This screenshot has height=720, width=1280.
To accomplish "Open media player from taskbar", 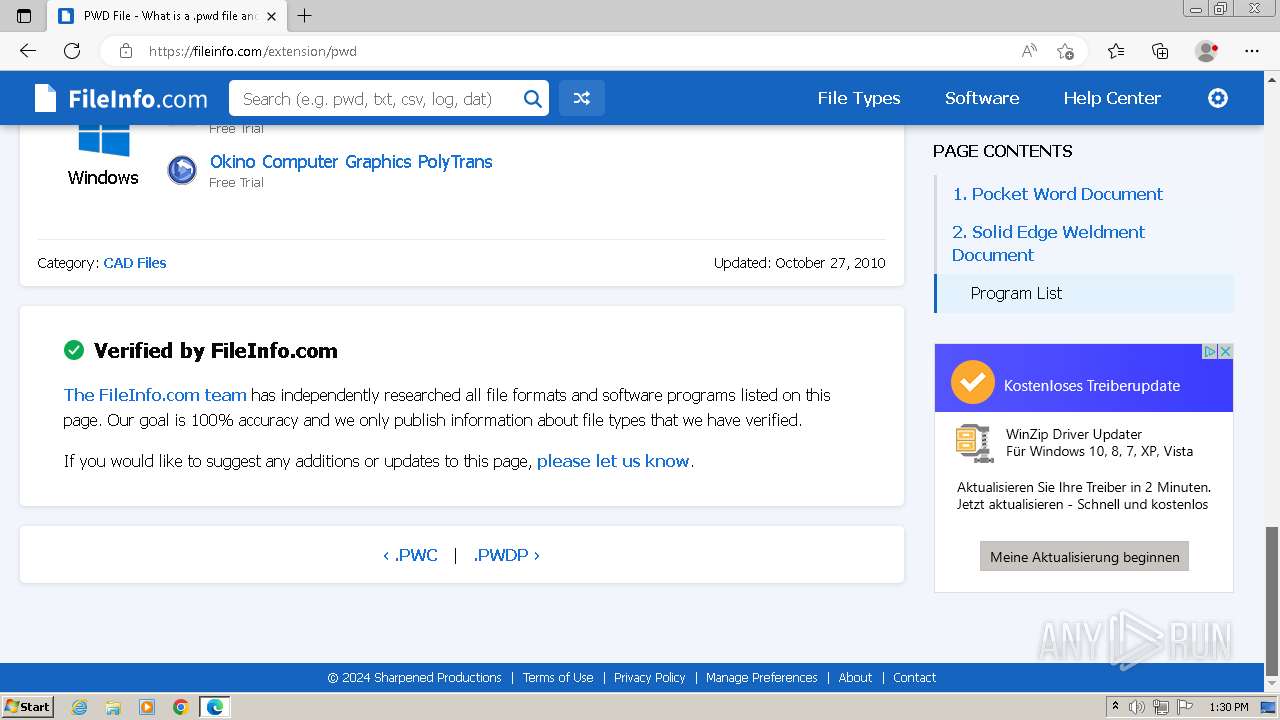I will coord(147,707).
